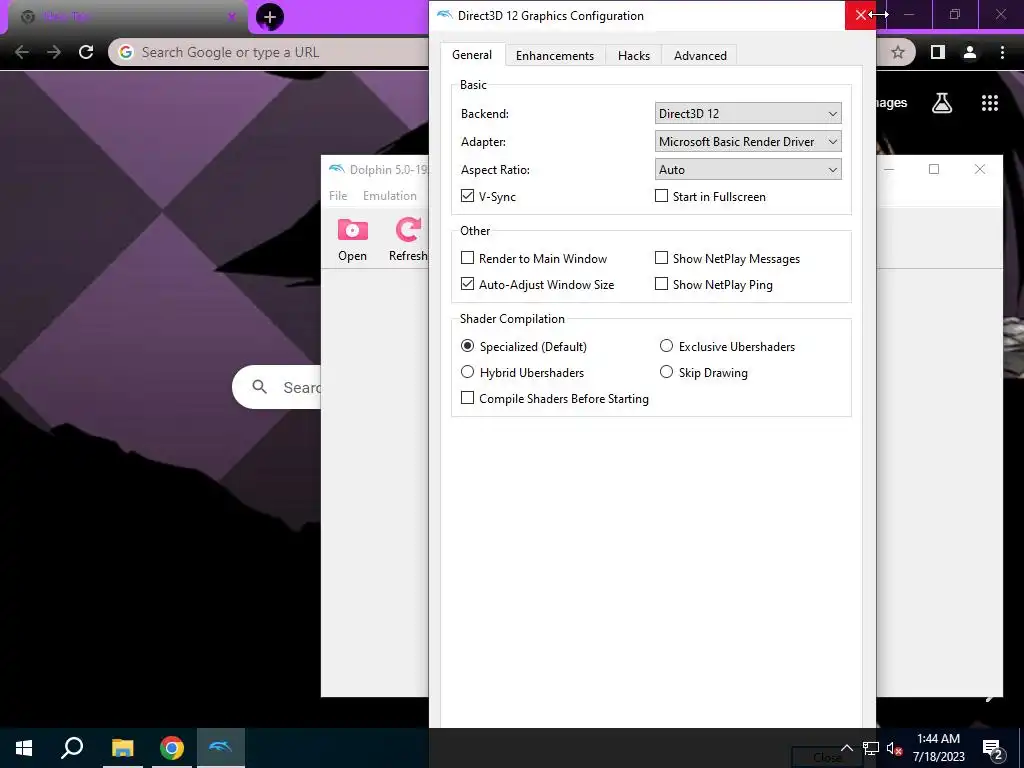Open the Aspect Ratio dropdown
This screenshot has height=768, width=1024.
(748, 170)
